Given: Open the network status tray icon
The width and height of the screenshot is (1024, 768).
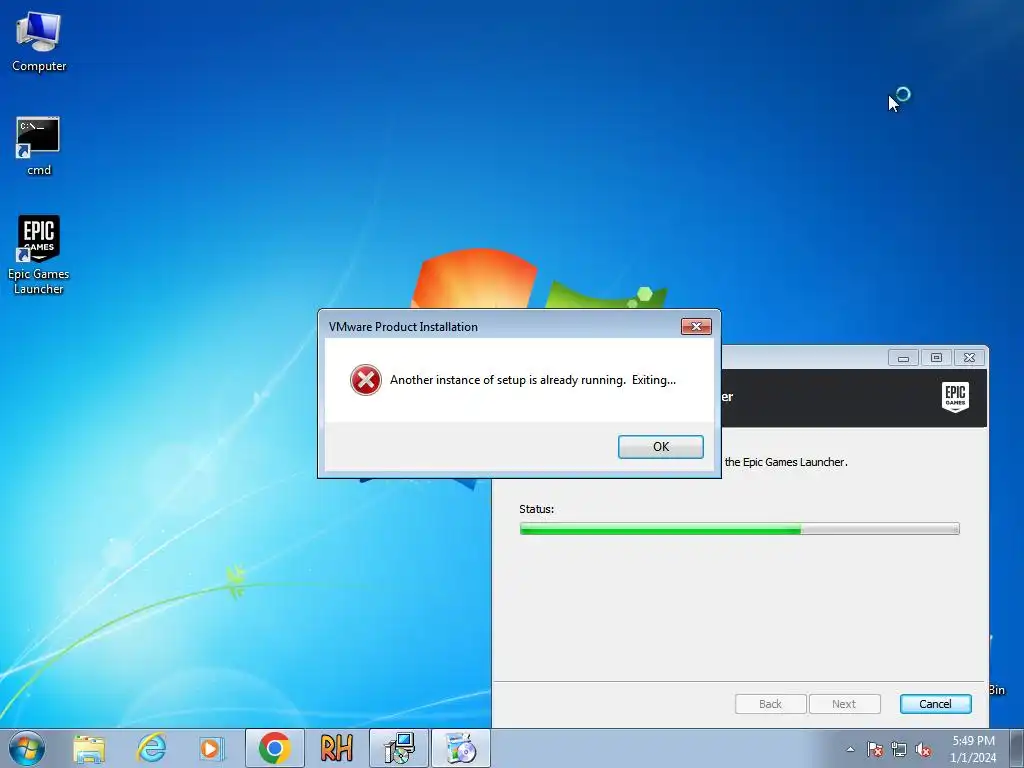Looking at the screenshot, I should [x=899, y=749].
